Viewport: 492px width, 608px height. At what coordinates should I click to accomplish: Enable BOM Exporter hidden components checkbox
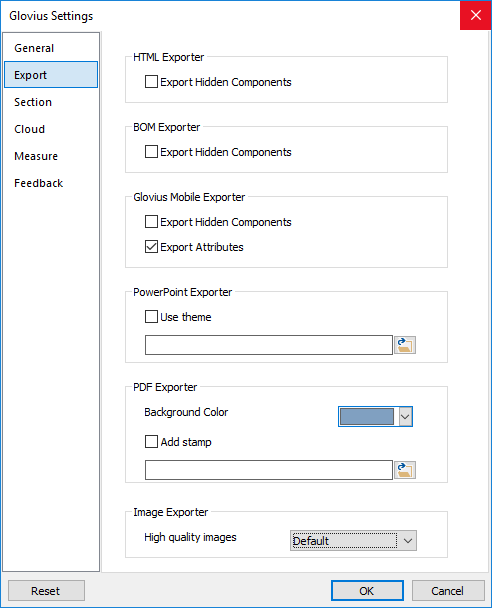coord(151,152)
